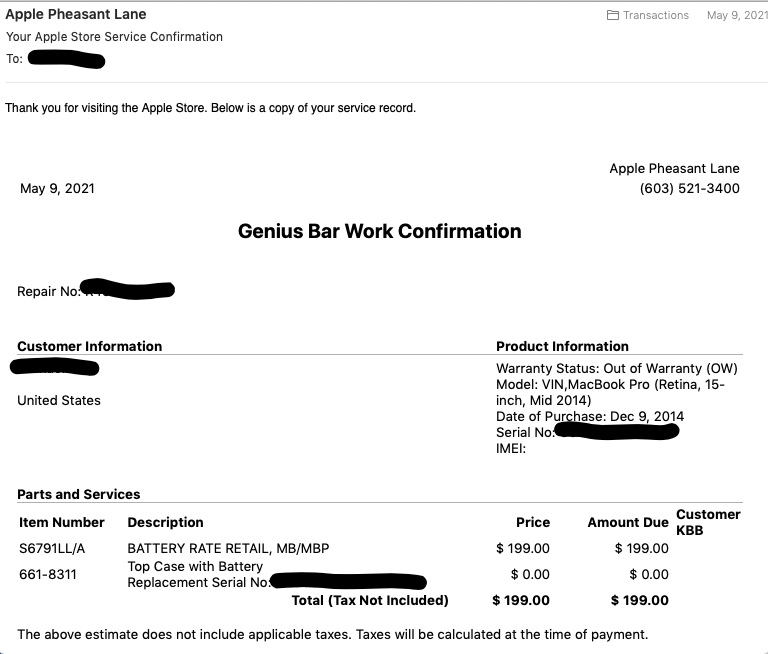This screenshot has height=654, width=768.
Task: Click the Thank you for visiting sentence
Action: coord(211,108)
